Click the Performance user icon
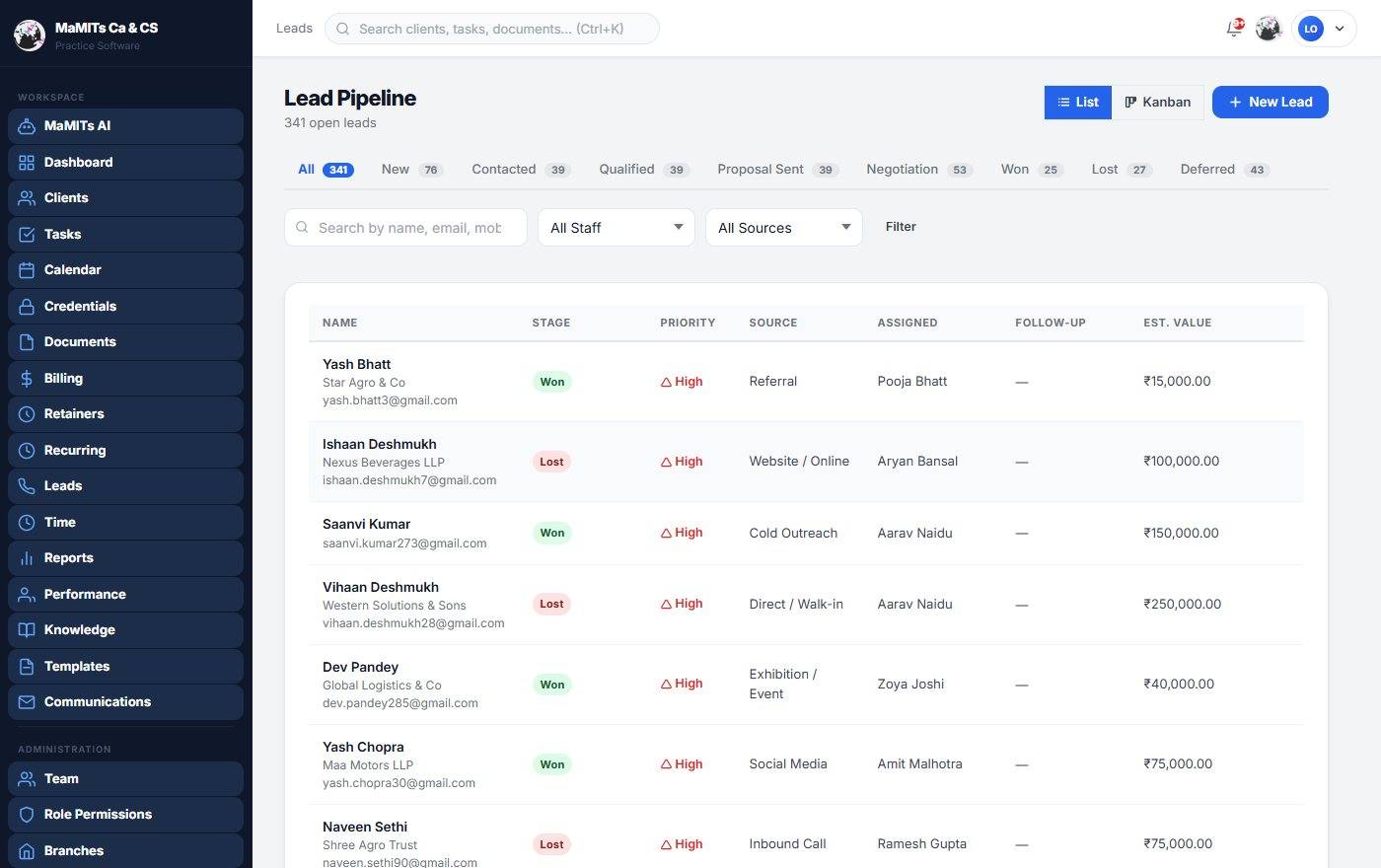Screen dimensions: 1381x868 click(27, 595)
